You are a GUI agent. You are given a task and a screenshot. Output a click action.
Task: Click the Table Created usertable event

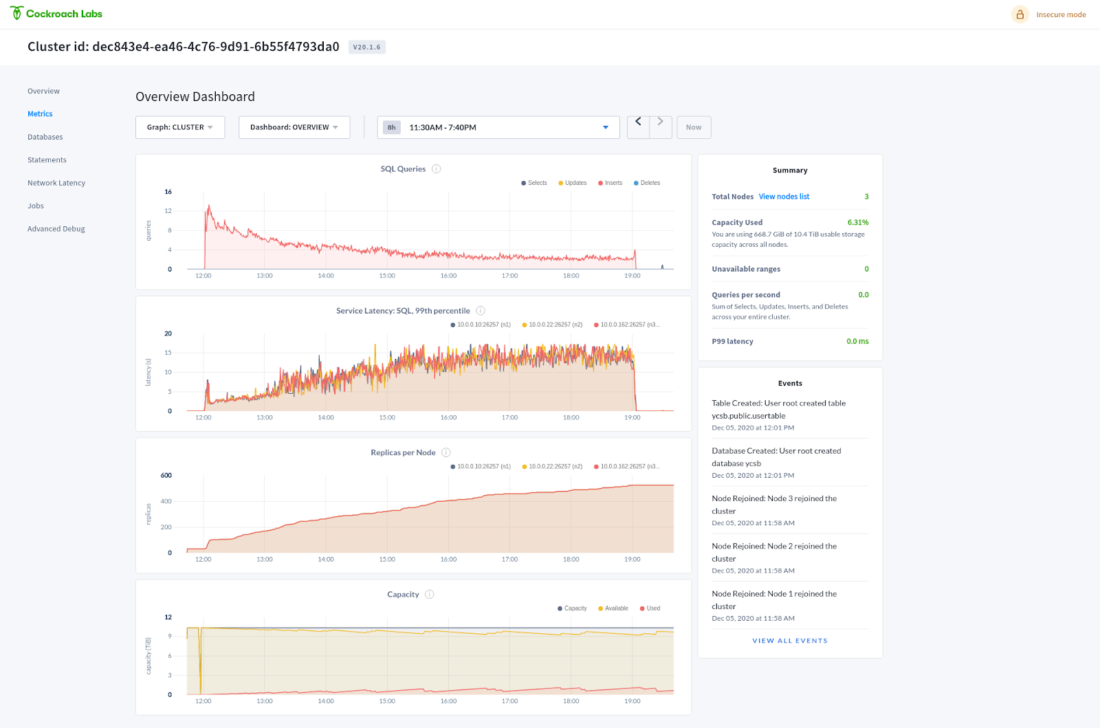click(x=790, y=414)
